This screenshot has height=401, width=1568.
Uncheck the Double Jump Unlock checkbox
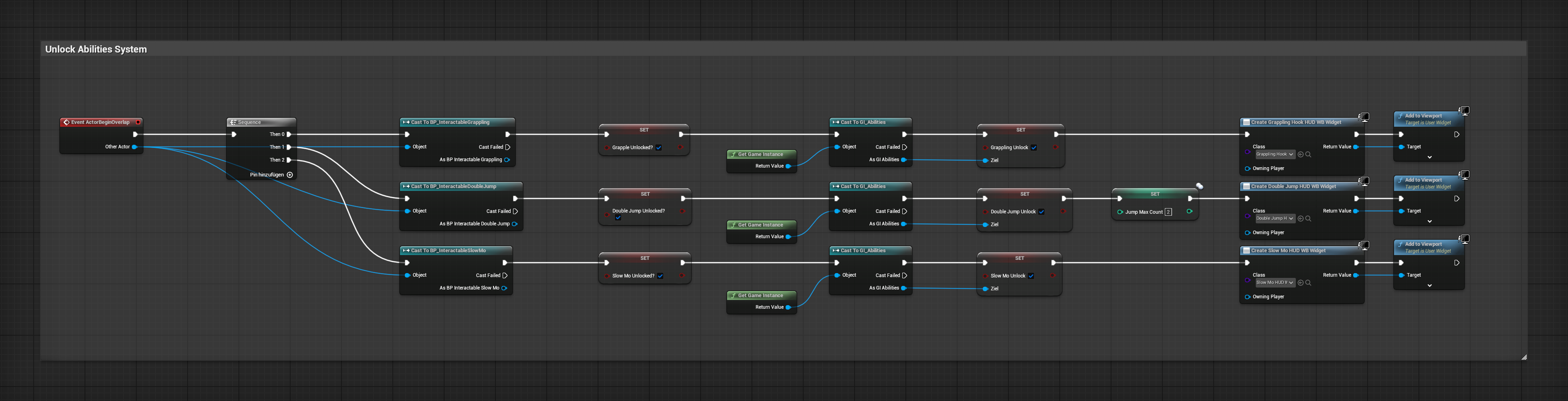1041,212
